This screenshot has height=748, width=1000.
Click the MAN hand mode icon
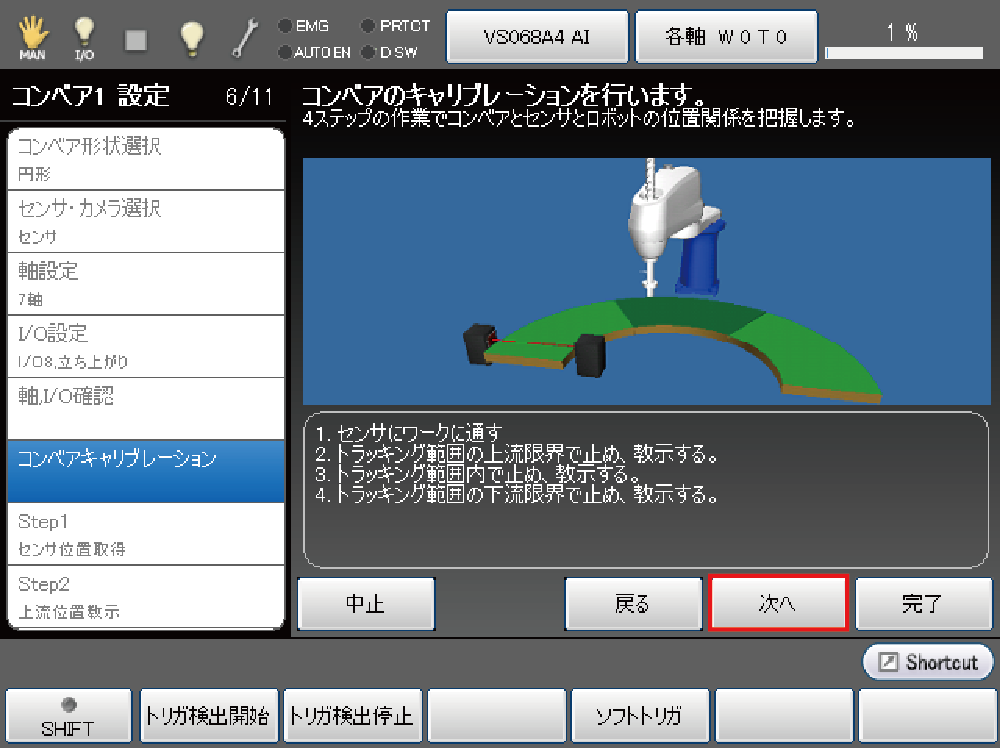(x=33, y=37)
